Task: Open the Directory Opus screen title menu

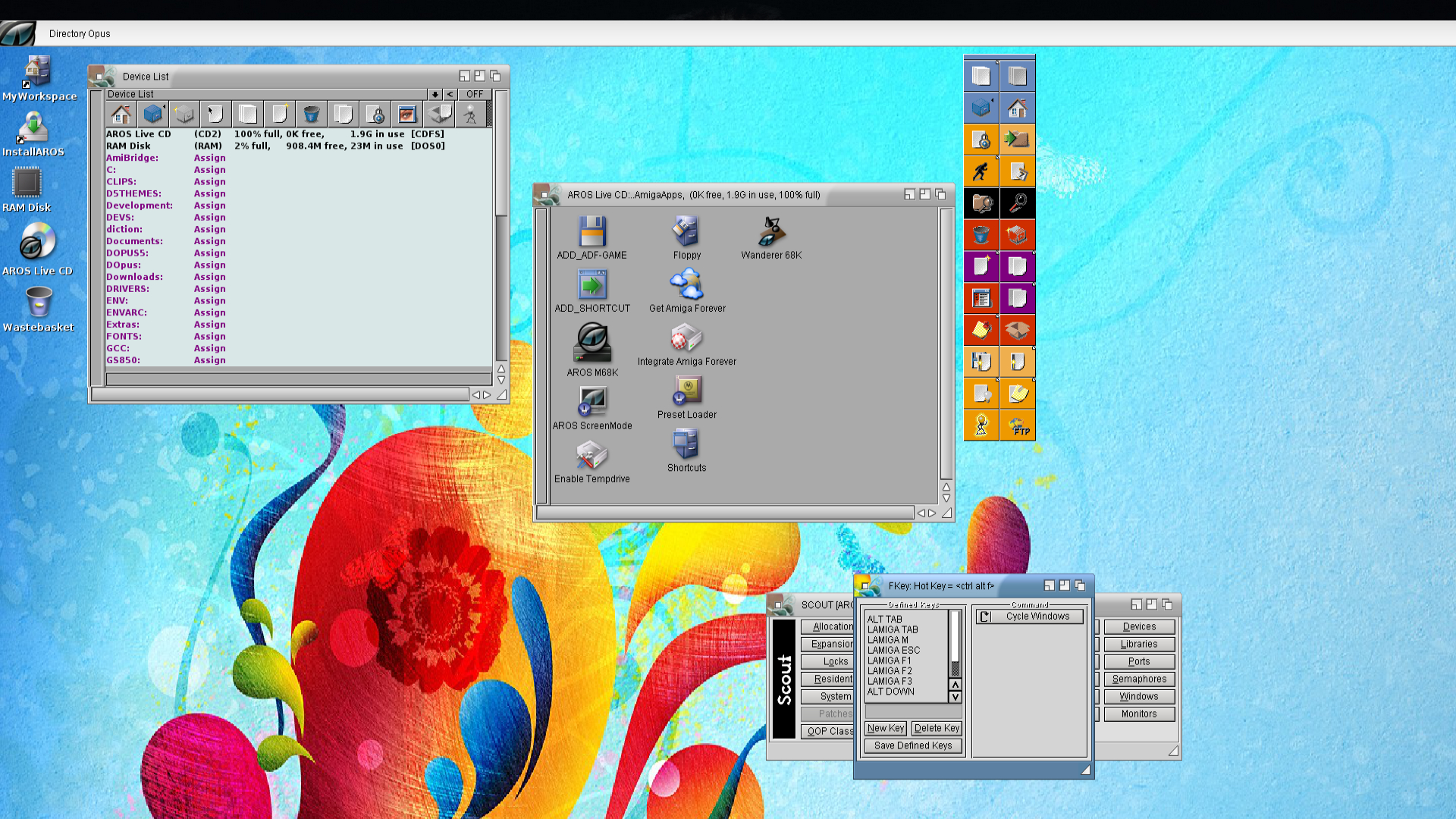Action: (x=80, y=33)
